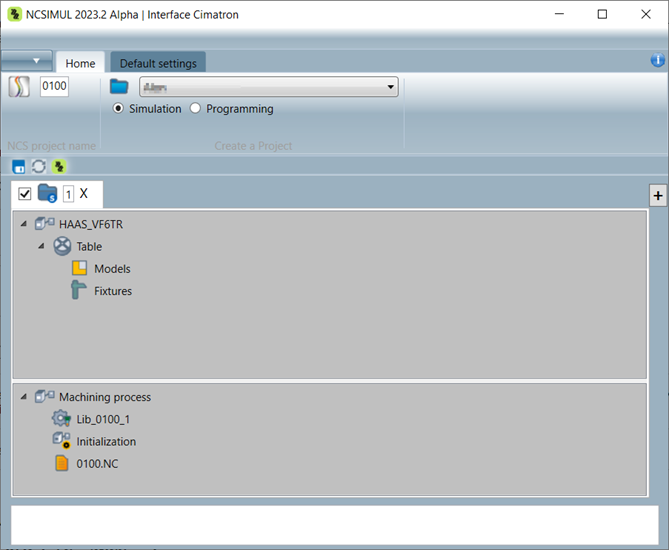Click the blue project folder icon on tab
This screenshot has width=669, height=550.
[48, 193]
